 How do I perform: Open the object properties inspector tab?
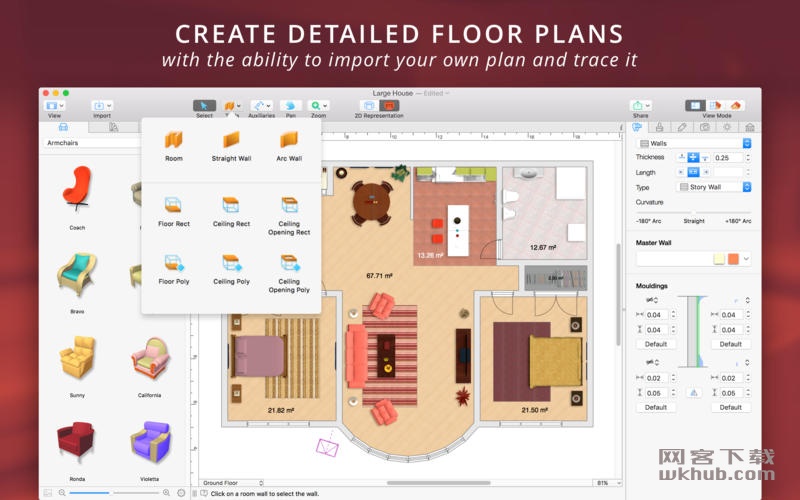pos(637,127)
